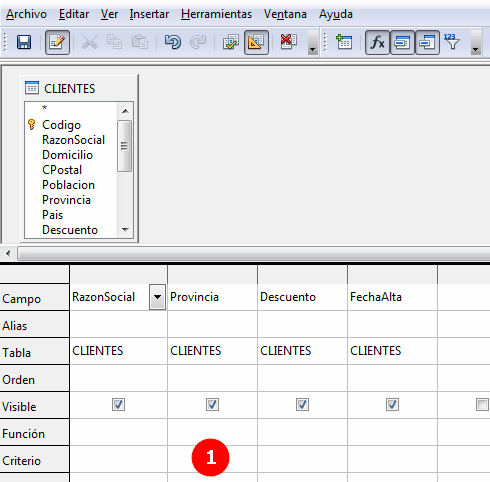Click the Criterio cell under RazonSocial
The height and width of the screenshot is (482, 490).
(x=118, y=459)
